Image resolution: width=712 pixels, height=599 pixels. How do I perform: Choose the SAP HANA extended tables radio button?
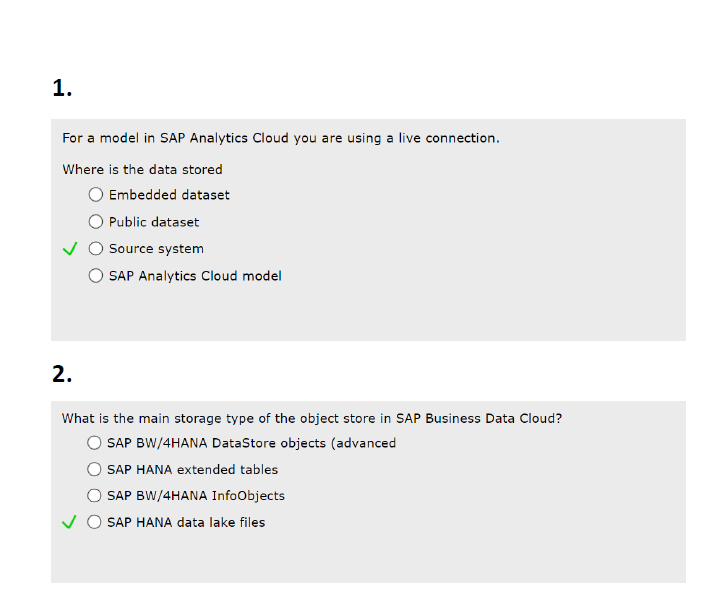95,469
